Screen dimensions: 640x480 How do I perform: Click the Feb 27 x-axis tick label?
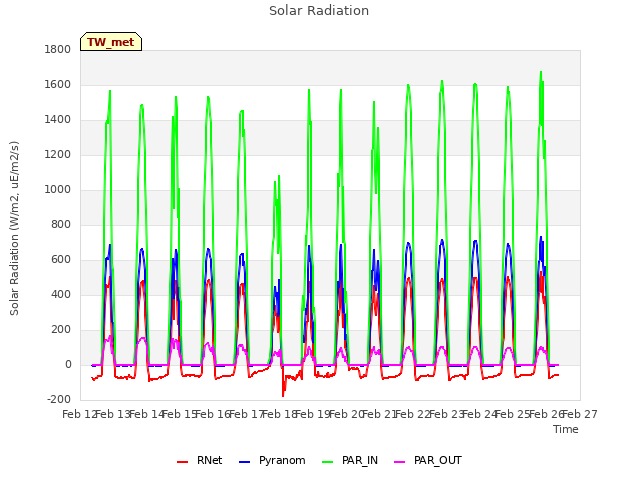(580, 415)
